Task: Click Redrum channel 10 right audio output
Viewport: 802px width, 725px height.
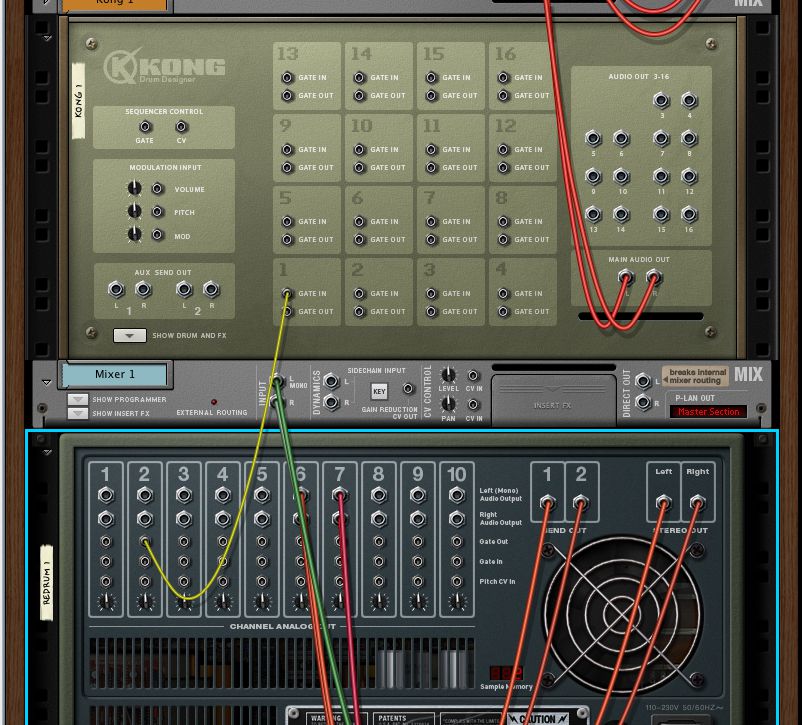Action: click(x=457, y=519)
